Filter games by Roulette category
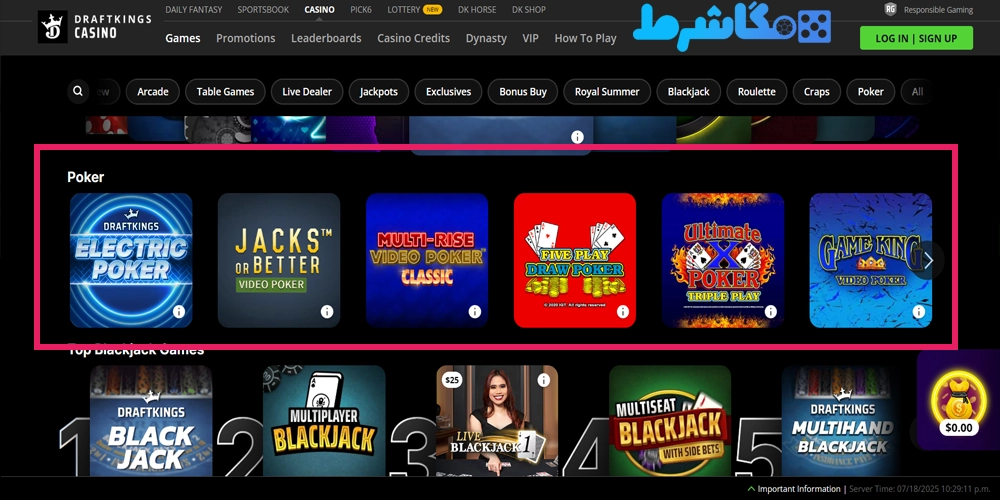This screenshot has height=500, width=1000. coord(757,92)
